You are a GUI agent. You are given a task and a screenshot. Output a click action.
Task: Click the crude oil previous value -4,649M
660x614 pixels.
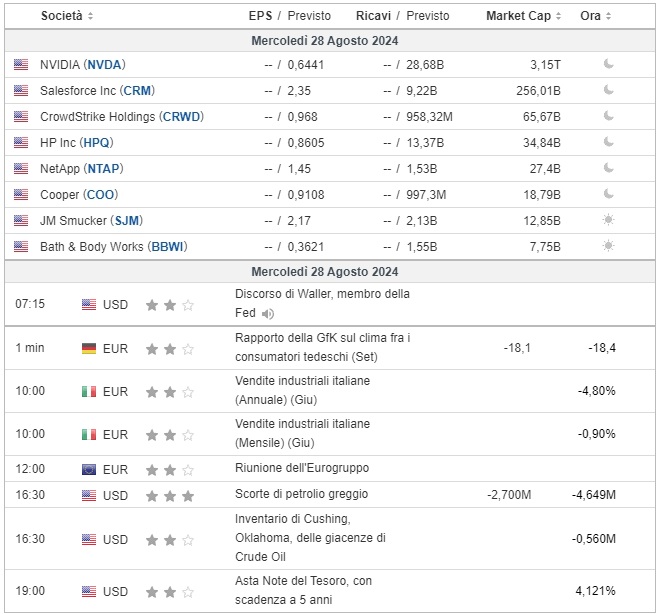[x=594, y=495]
